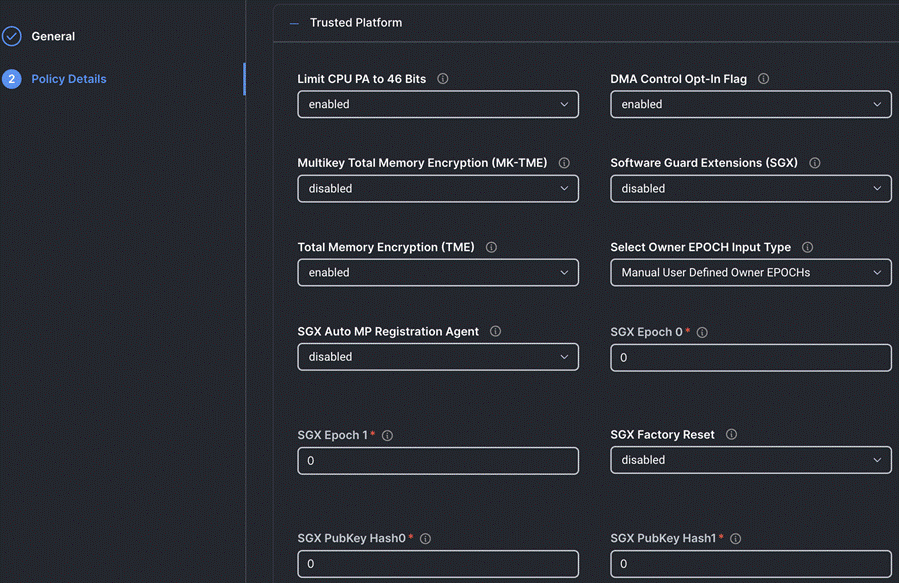This screenshot has height=583, width=899.
Task: Click the info icon for SGX Auto MP Registration Agent
Action: point(495,331)
